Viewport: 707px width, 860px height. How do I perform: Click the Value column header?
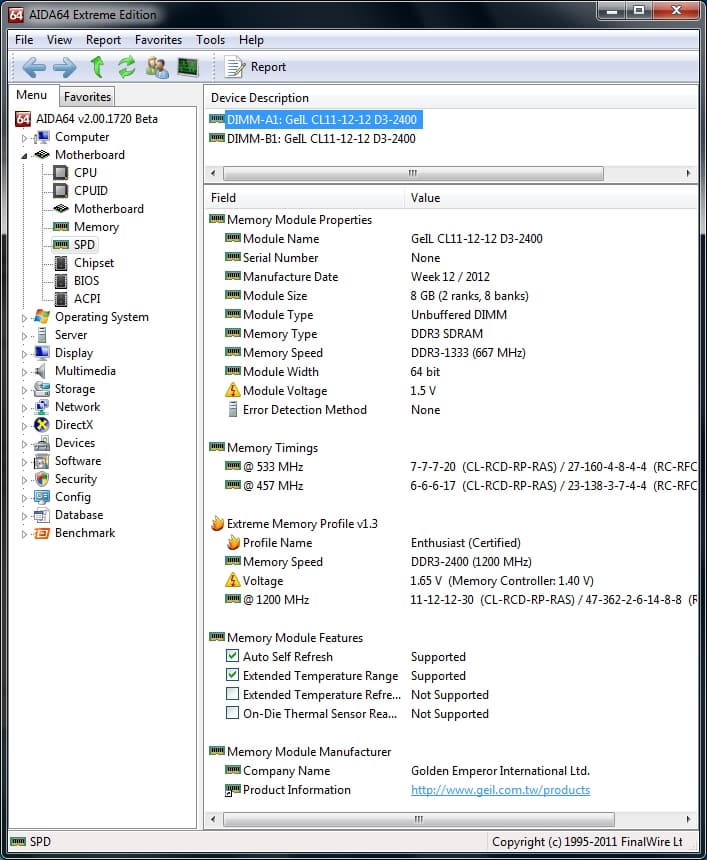coord(551,198)
